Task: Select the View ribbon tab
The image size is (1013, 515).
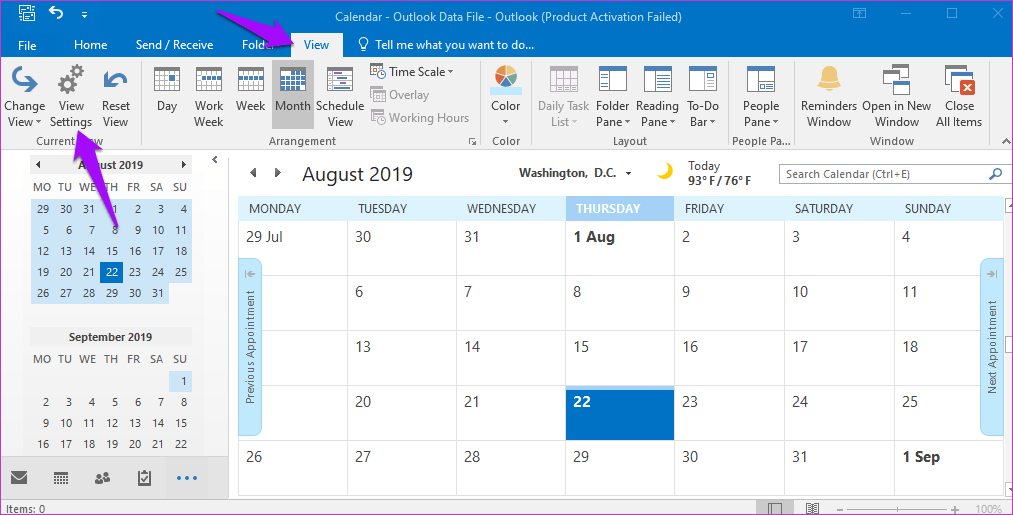Action: click(x=317, y=45)
